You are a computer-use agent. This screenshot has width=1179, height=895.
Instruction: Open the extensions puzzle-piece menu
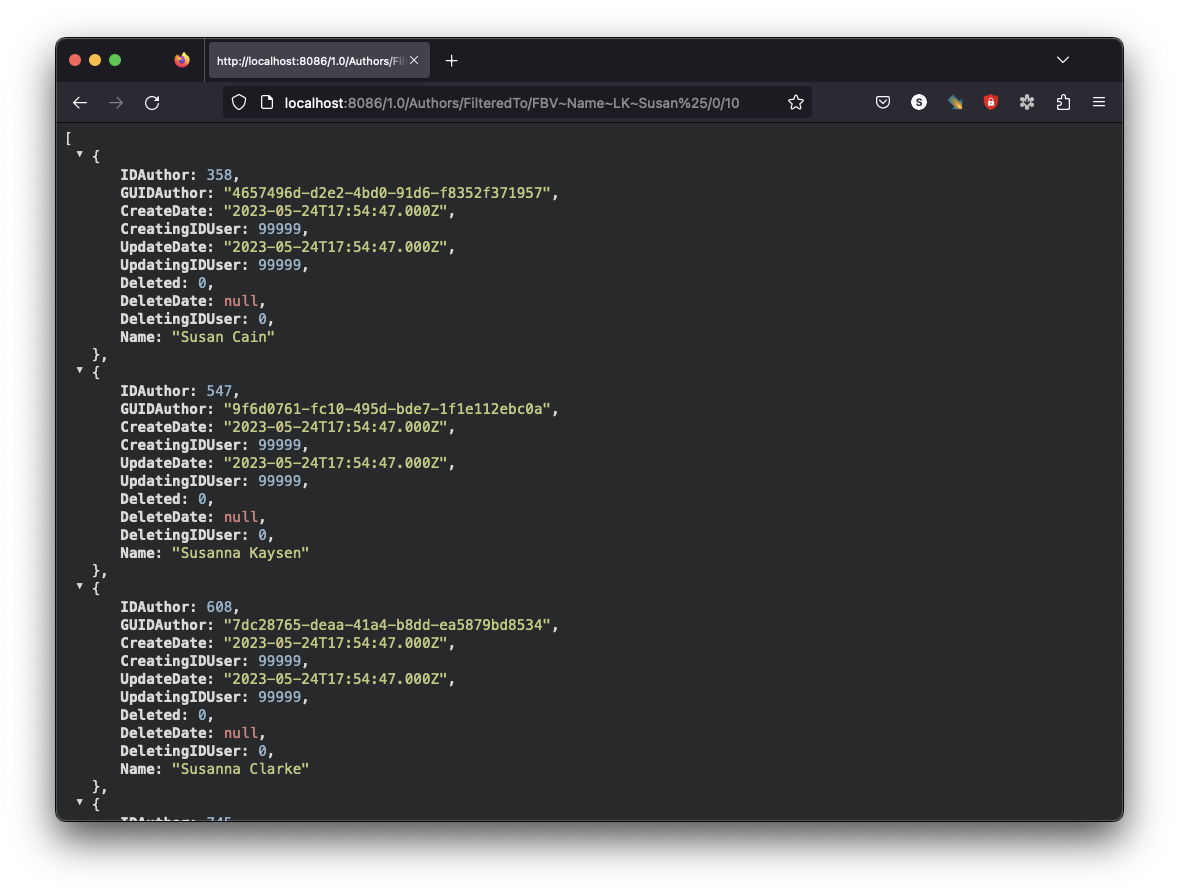(1063, 102)
